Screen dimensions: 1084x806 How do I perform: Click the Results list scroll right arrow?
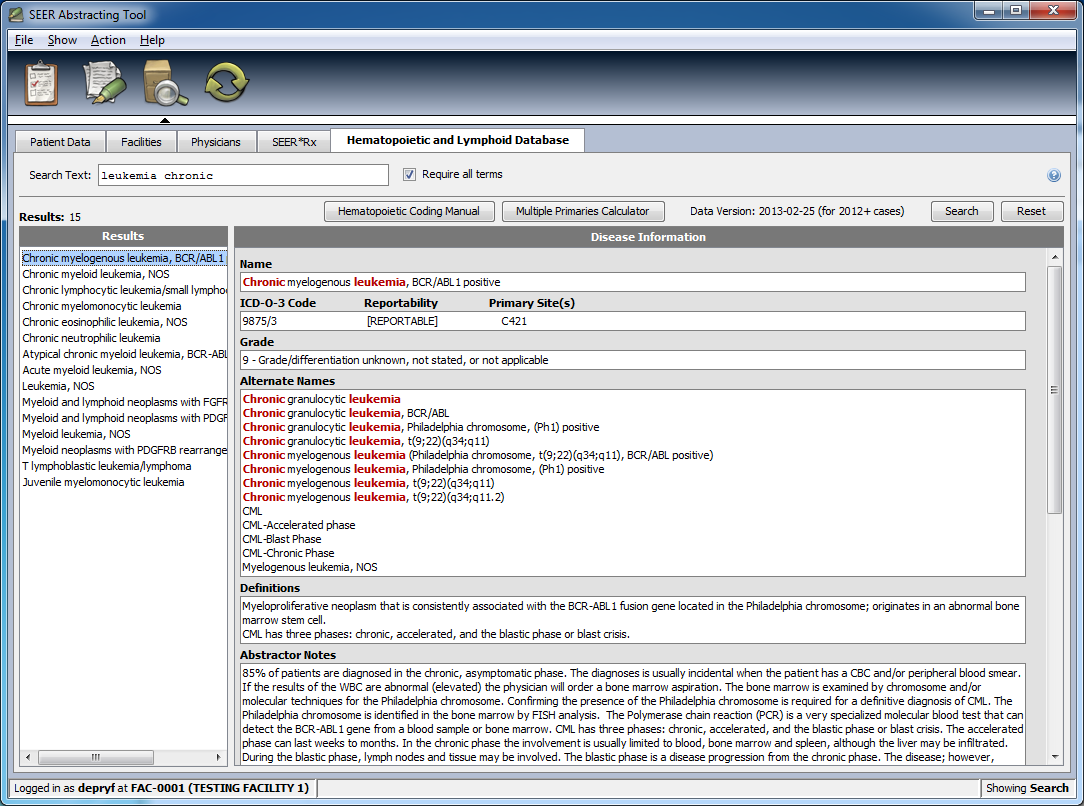(x=218, y=758)
